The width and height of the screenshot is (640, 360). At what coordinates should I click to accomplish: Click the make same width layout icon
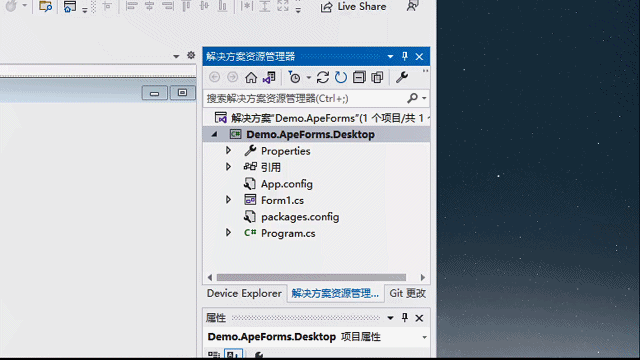(x=247, y=6)
